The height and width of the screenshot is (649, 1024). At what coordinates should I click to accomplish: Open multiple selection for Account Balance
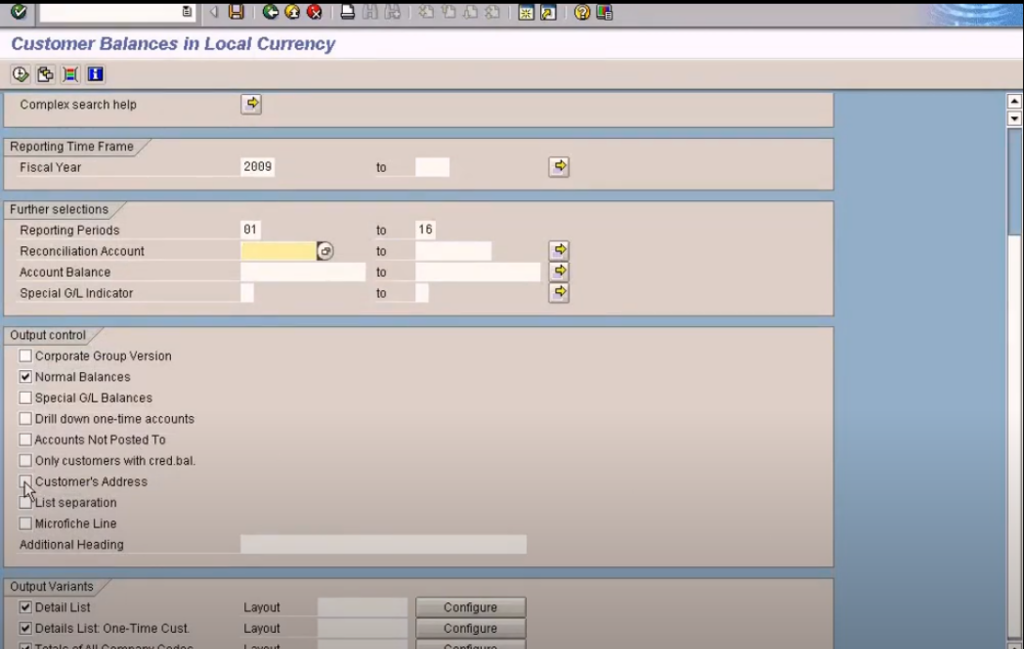pyautogui.click(x=559, y=271)
